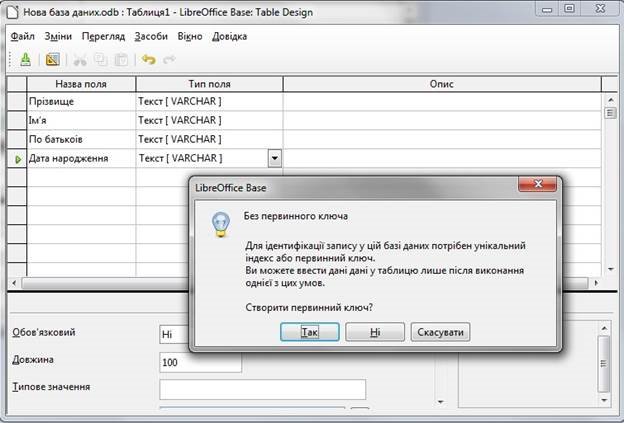Click horizontal scrollbar right arrow
The width and height of the screenshot is (624, 423).
point(596,283)
